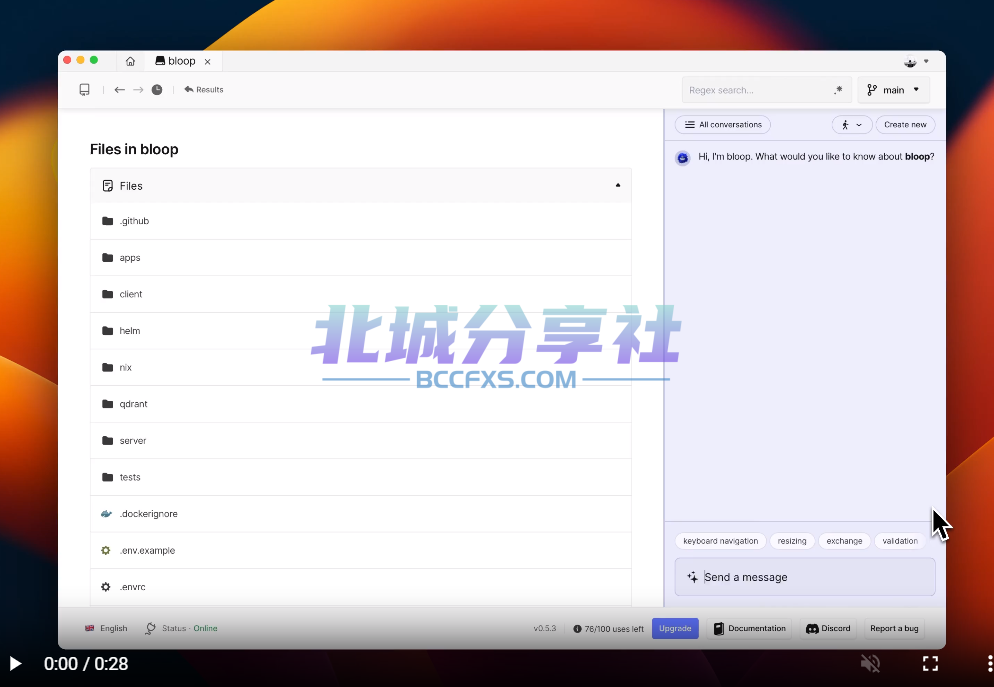Close the bloop tab
Viewport: 994px width, 687px height.
pyautogui.click(x=207, y=61)
